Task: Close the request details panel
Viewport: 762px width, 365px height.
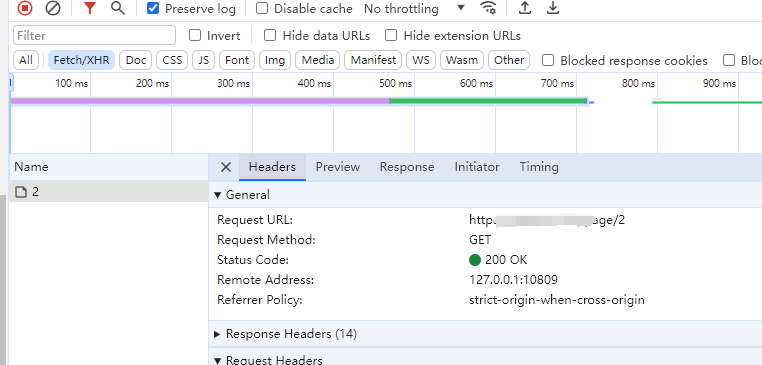Action: click(x=225, y=167)
